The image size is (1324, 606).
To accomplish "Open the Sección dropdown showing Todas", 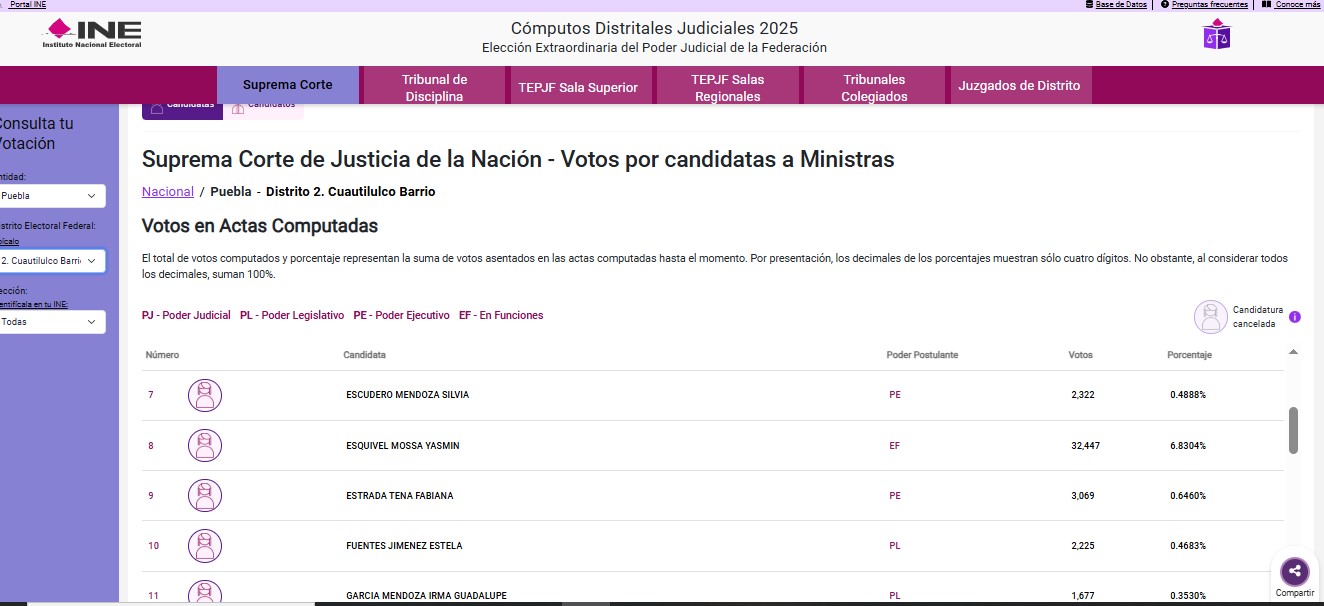I will tap(52, 322).
